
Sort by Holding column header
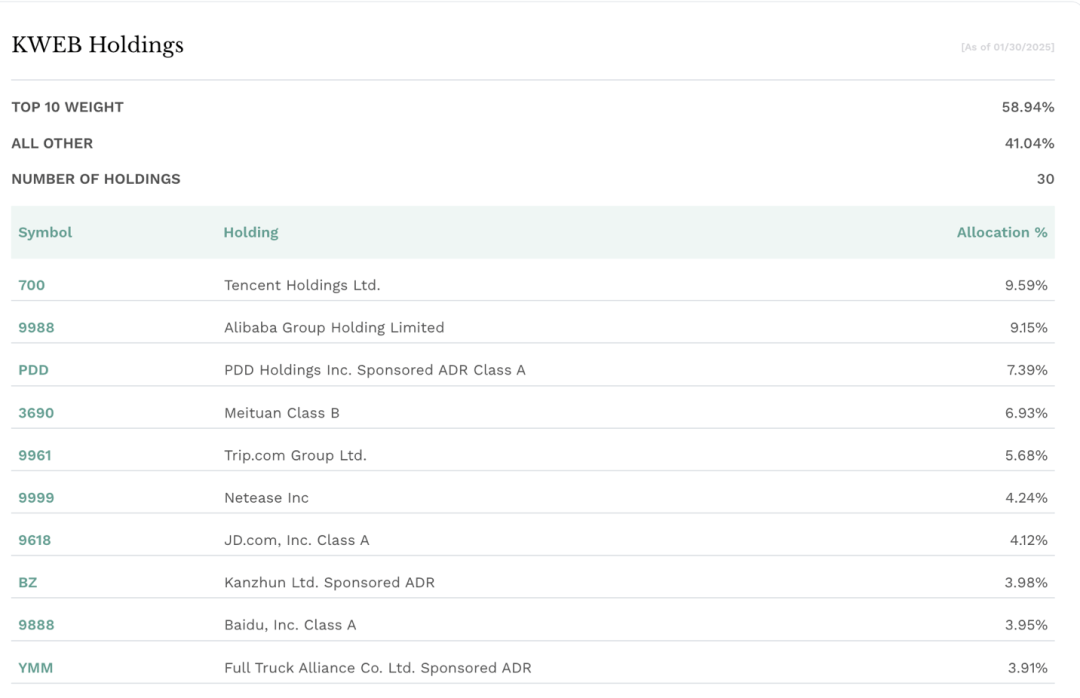point(251,232)
